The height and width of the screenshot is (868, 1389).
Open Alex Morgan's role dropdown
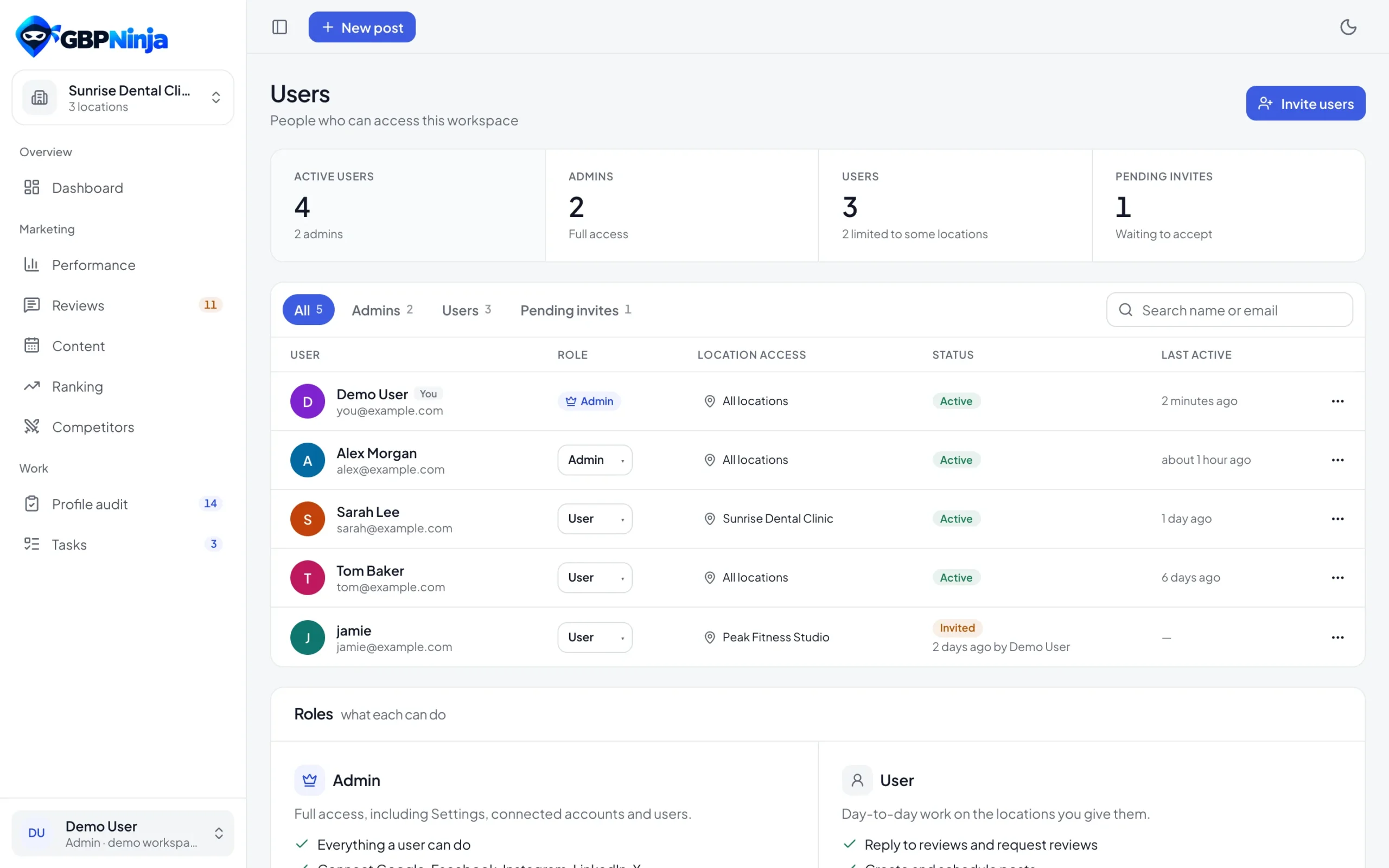[x=595, y=460]
